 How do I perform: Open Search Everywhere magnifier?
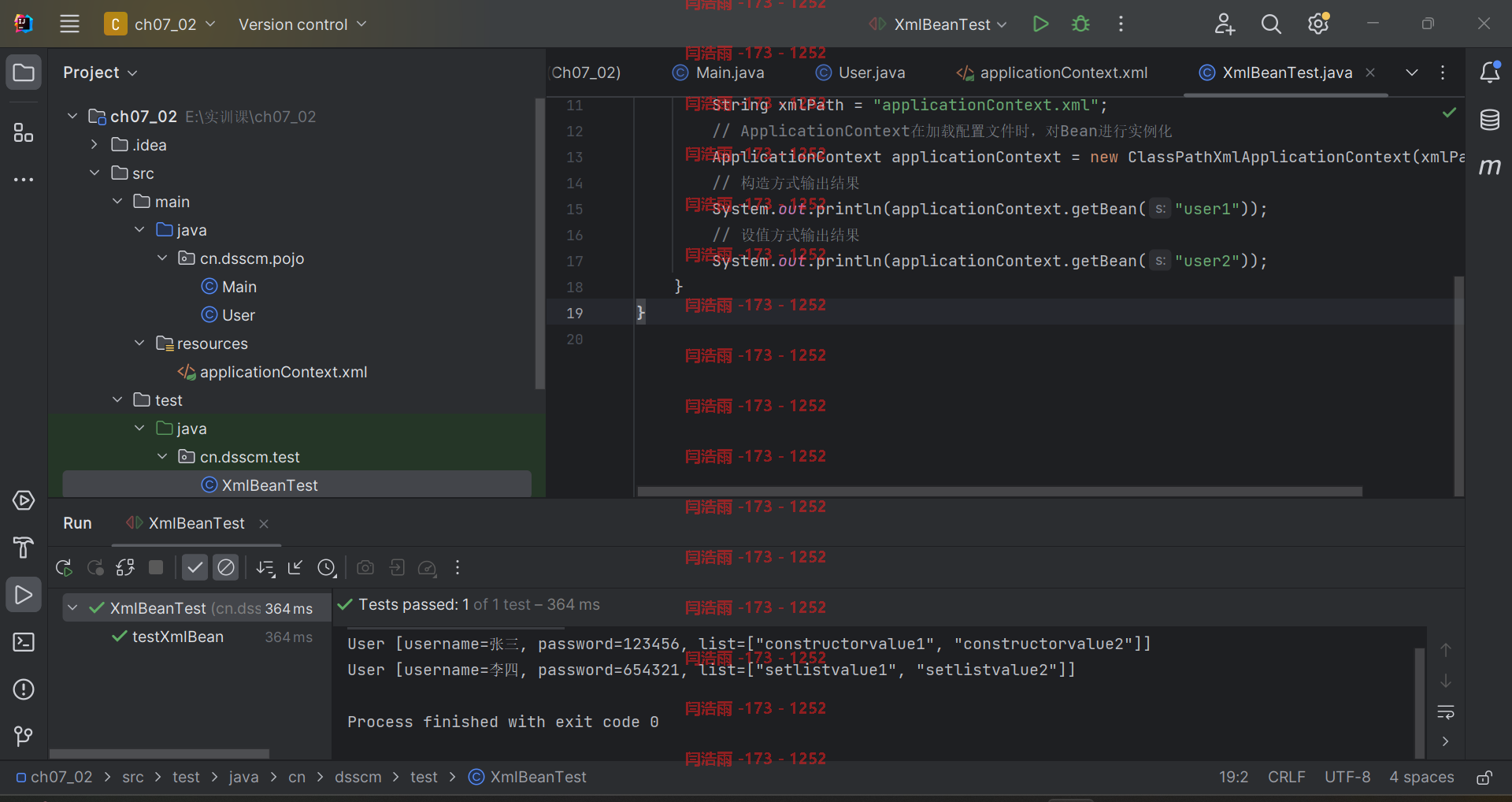[1271, 24]
